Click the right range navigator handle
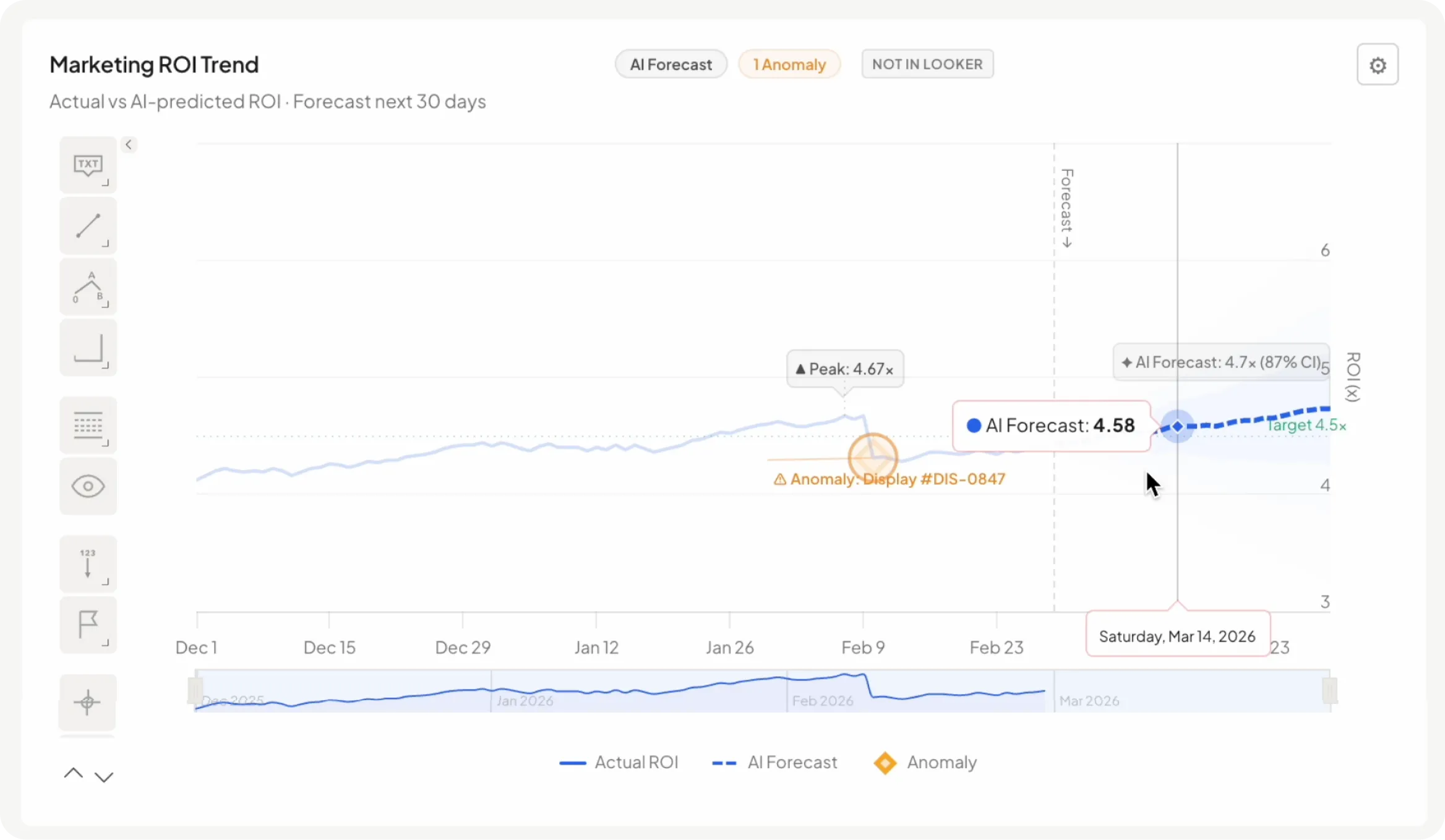1445x840 pixels. tap(1329, 691)
